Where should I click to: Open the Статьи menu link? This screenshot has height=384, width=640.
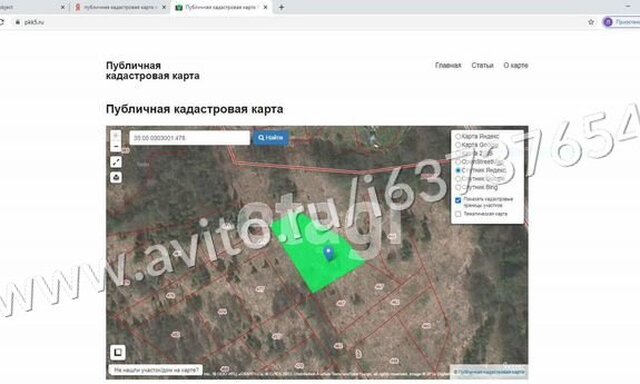[x=482, y=65]
